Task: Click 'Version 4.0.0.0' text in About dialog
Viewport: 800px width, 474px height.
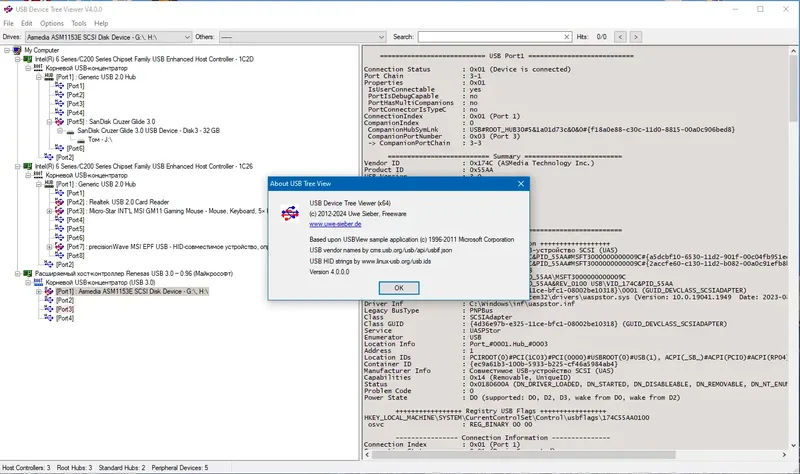Action: (330, 272)
